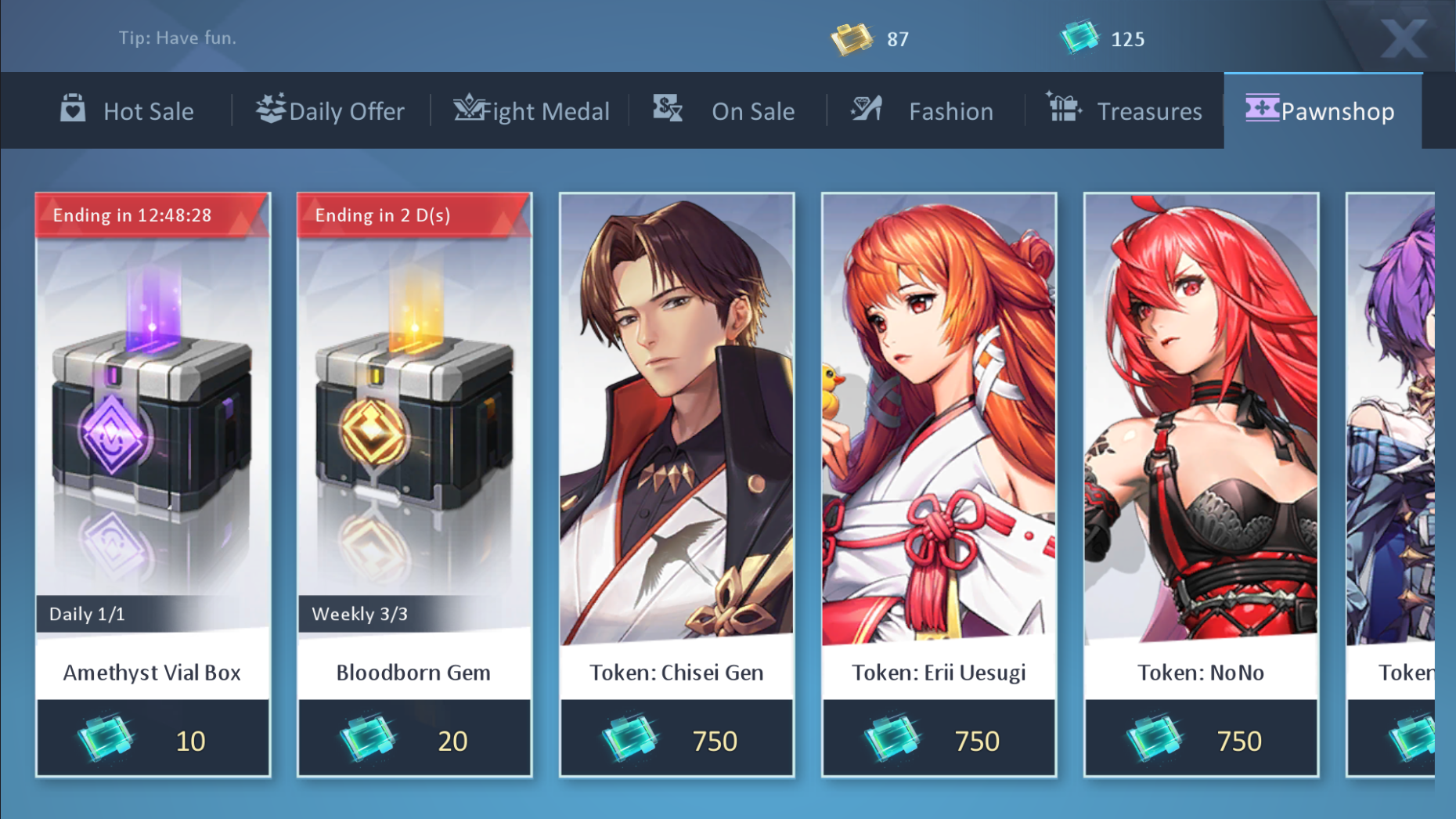Click the Hot Sale bag icon
The width and height of the screenshot is (1456, 819).
(x=73, y=108)
